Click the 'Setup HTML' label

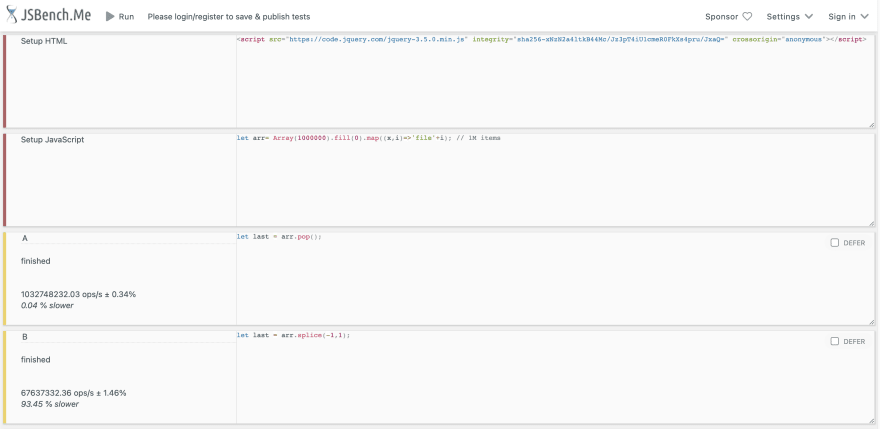coord(44,41)
